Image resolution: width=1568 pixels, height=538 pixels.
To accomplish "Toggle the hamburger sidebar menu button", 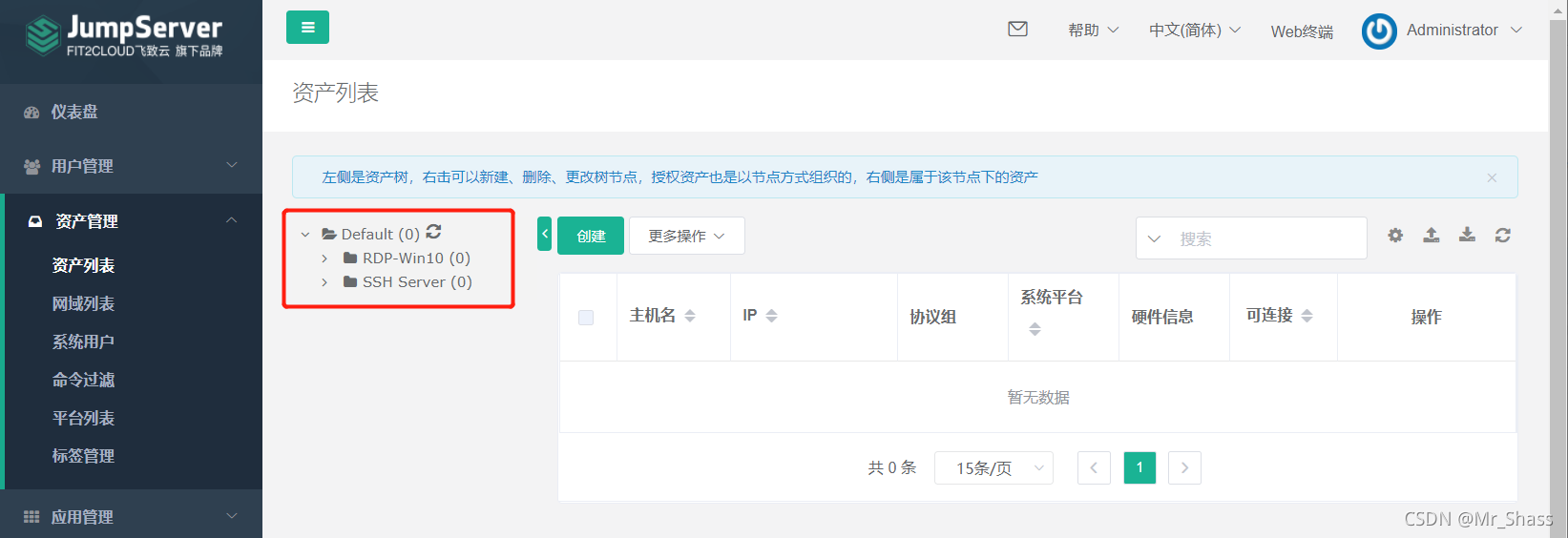I will (307, 28).
